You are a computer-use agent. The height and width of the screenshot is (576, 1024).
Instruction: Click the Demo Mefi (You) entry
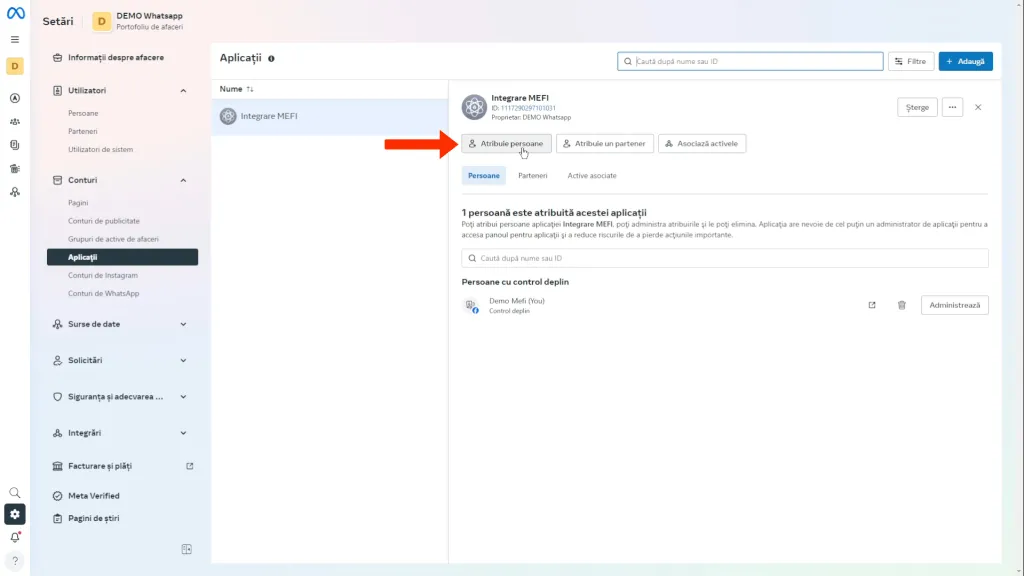pyautogui.click(x=517, y=301)
